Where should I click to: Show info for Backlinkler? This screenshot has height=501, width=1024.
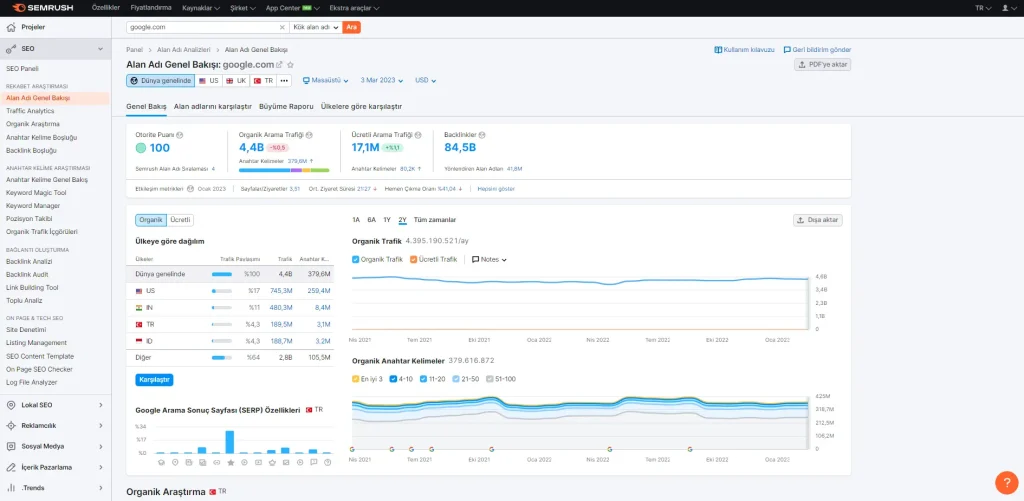pos(481,135)
